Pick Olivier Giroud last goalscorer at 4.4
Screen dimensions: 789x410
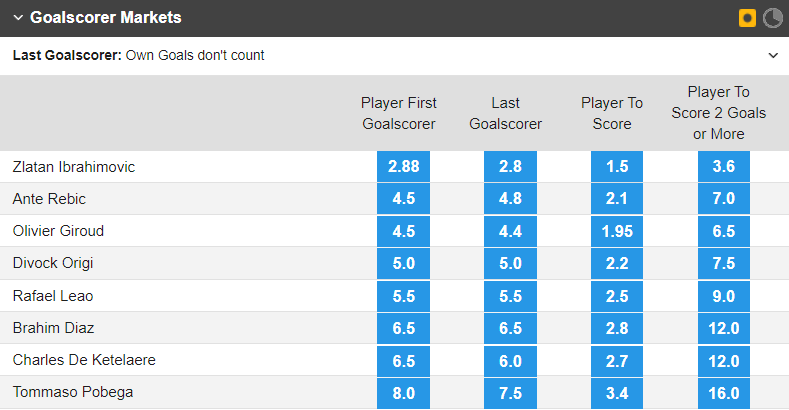click(x=510, y=231)
